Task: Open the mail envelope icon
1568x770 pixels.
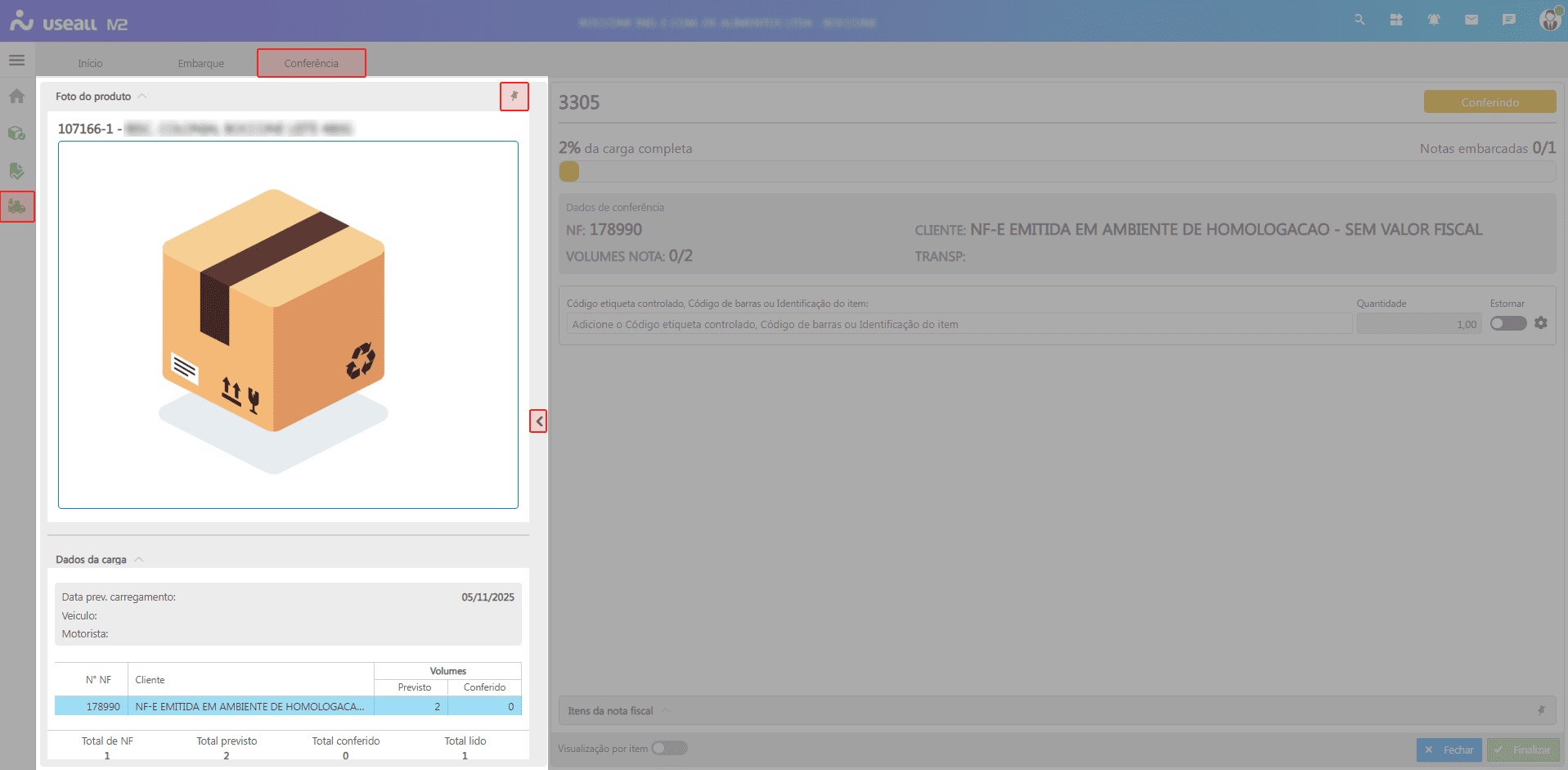Action: pyautogui.click(x=1471, y=20)
